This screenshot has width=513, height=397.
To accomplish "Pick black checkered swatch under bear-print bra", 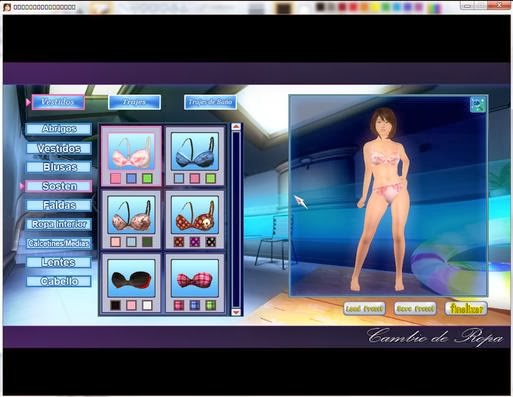I will [x=210, y=242].
